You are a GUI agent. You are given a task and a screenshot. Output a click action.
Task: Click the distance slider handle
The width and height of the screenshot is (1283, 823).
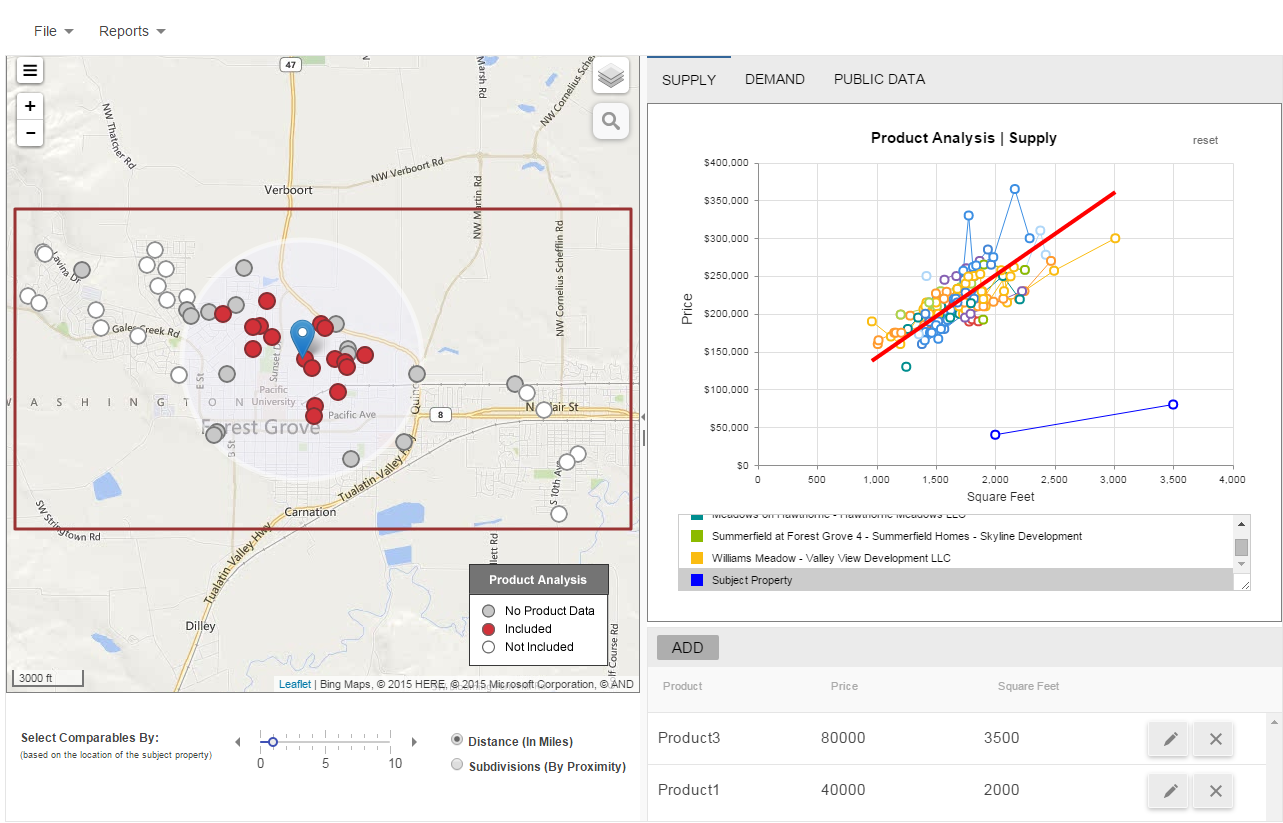[x=273, y=742]
